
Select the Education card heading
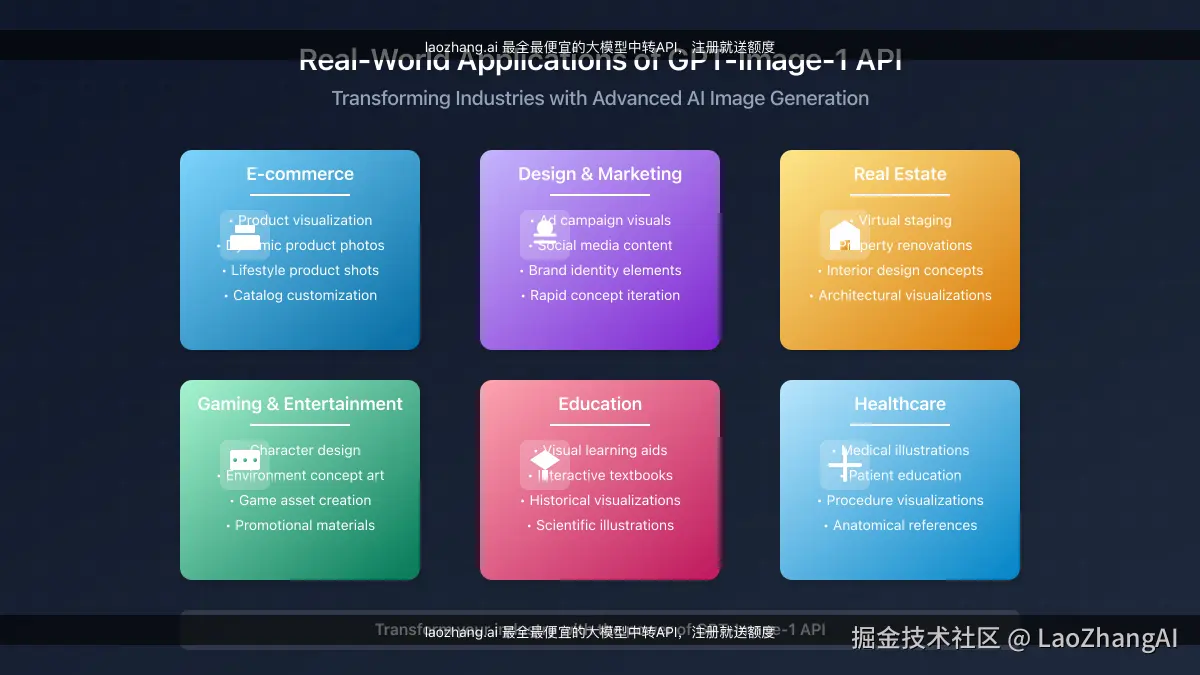(x=600, y=404)
